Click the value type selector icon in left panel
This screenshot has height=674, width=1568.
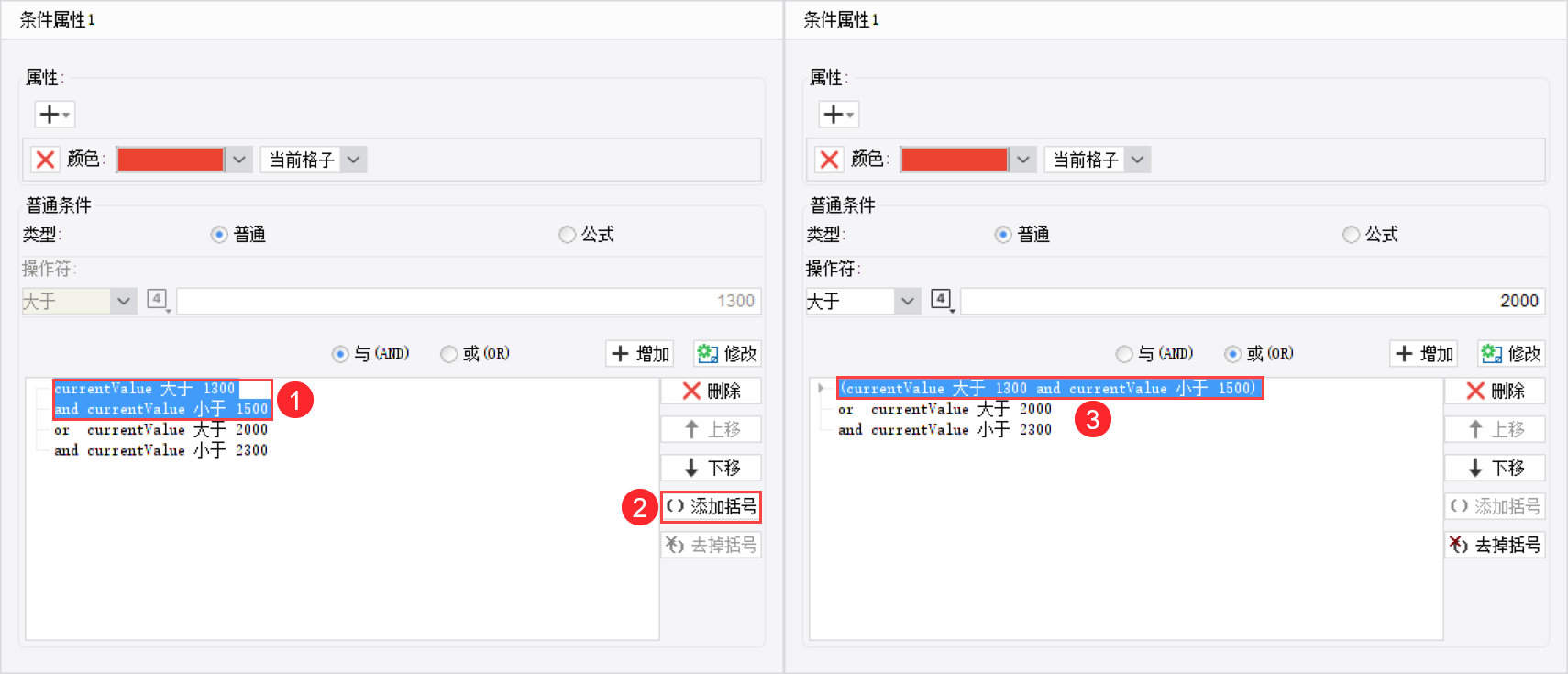[159, 301]
